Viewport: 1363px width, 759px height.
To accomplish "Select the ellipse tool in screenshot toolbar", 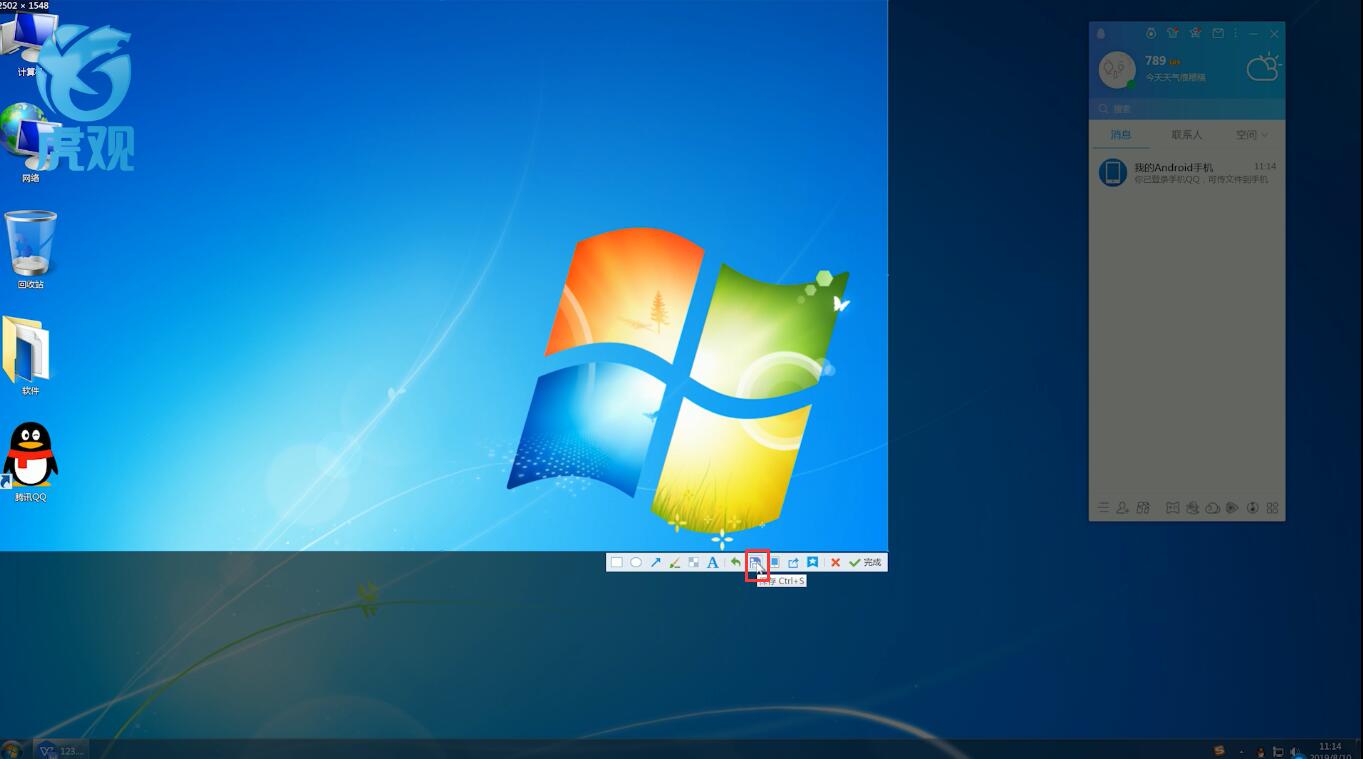I will pyautogui.click(x=636, y=563).
